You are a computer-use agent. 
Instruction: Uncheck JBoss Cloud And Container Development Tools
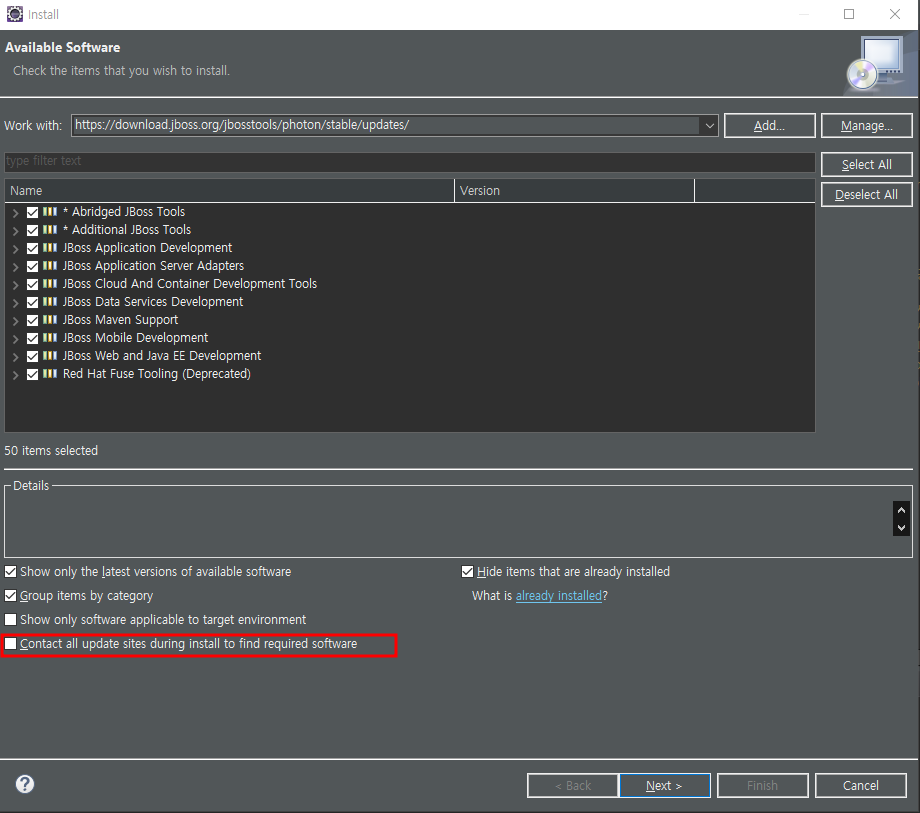pos(32,284)
